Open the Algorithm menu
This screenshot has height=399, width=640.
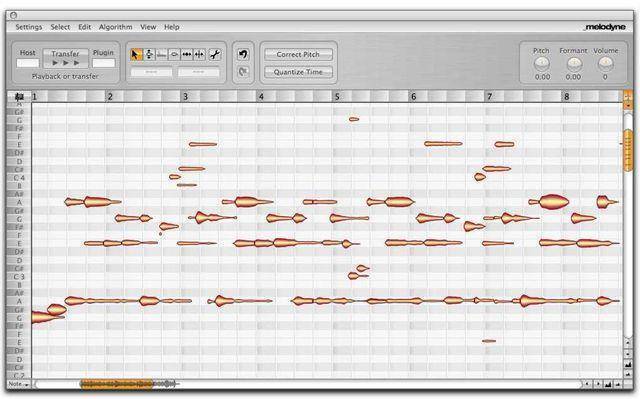(x=116, y=27)
